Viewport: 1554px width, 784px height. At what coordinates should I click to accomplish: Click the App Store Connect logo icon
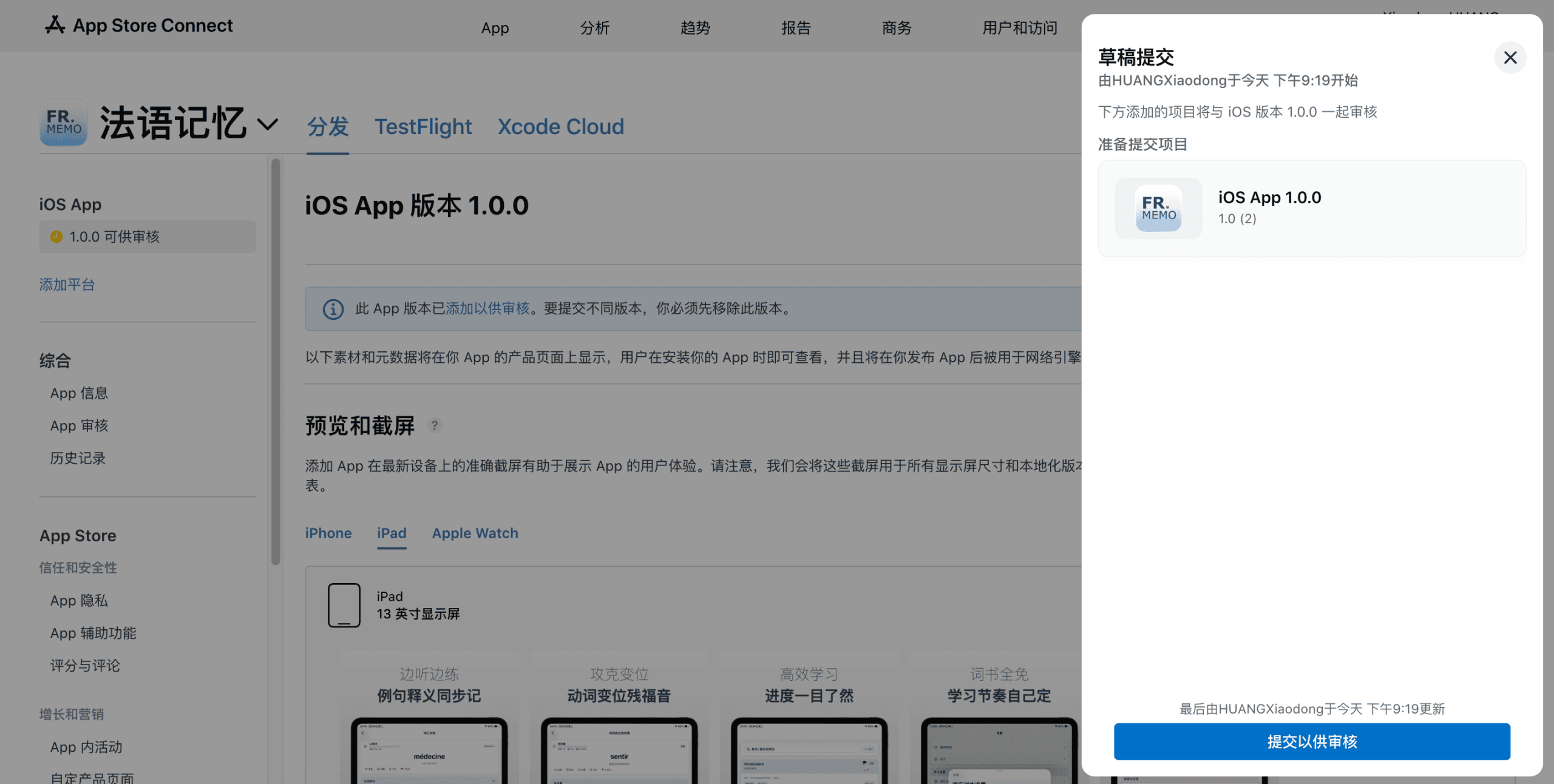pos(55,25)
